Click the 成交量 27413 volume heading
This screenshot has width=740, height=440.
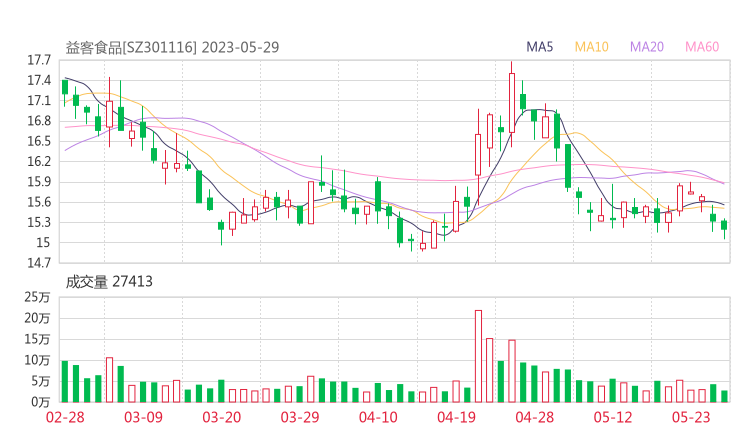(x=109, y=282)
